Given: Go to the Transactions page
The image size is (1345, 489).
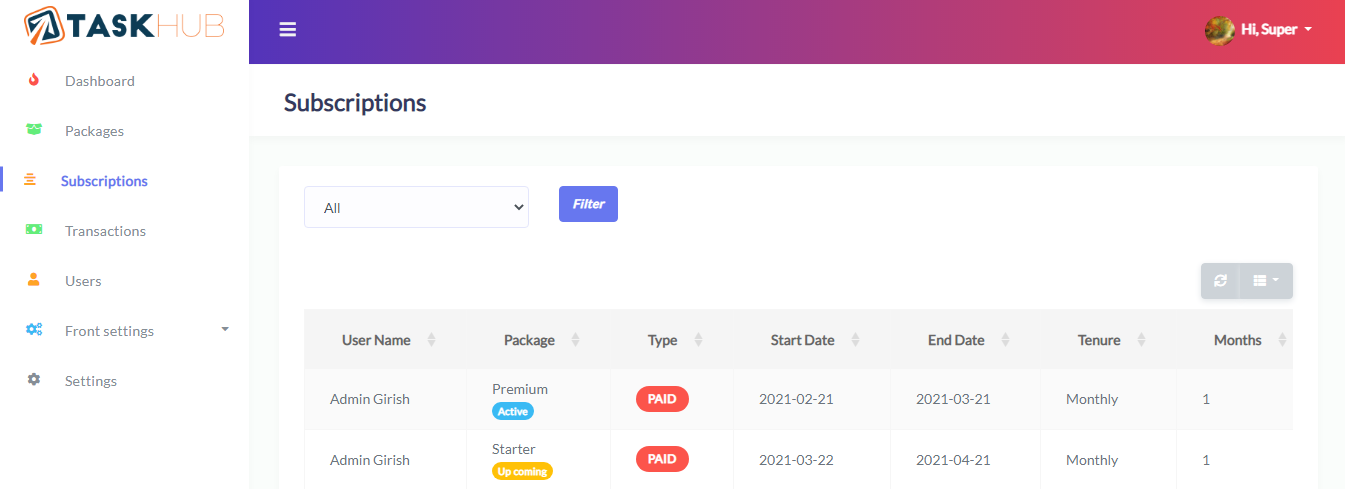Looking at the screenshot, I should (105, 231).
